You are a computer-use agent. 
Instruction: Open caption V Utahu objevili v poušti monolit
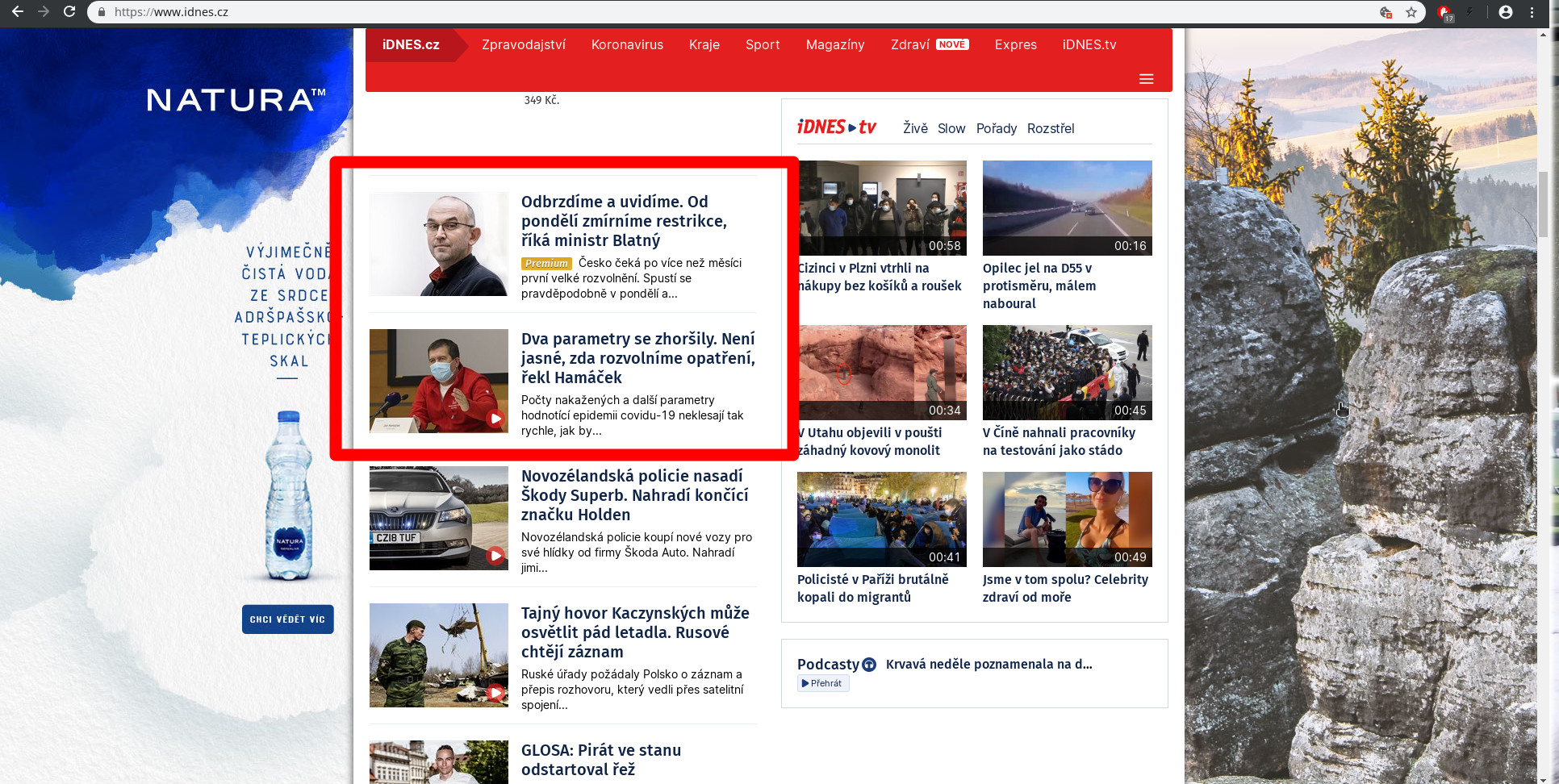(870, 441)
